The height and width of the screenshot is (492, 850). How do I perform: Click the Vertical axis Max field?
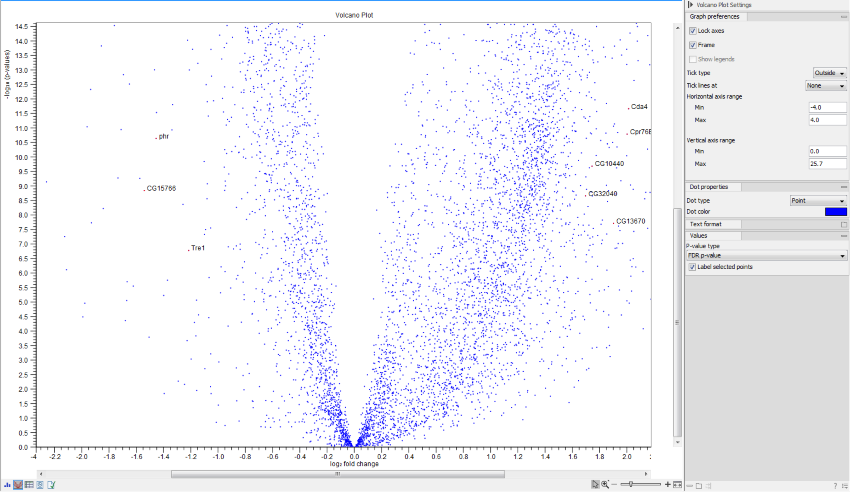(x=829, y=163)
